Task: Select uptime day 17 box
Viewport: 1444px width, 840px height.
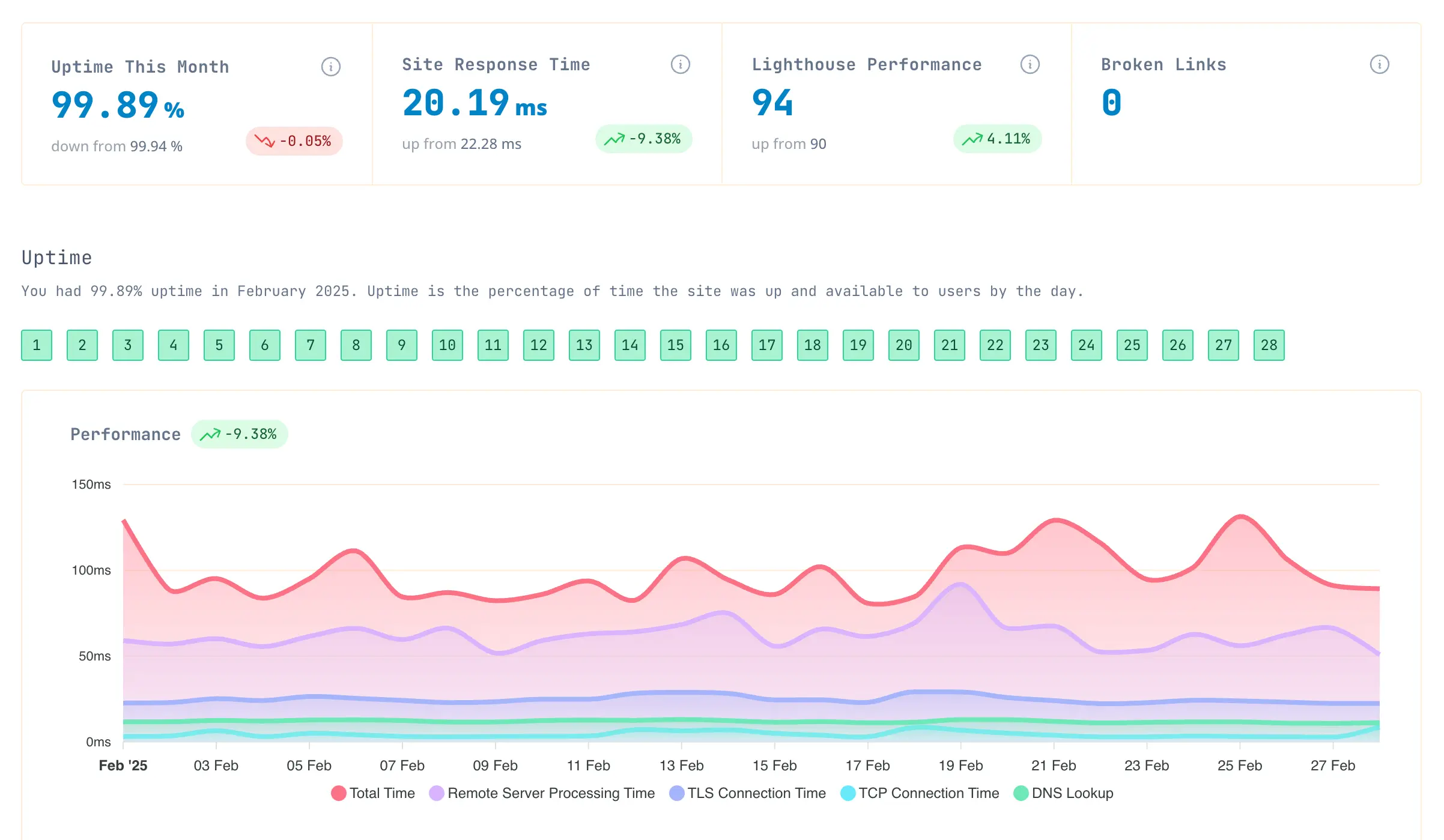Action: 767,345
